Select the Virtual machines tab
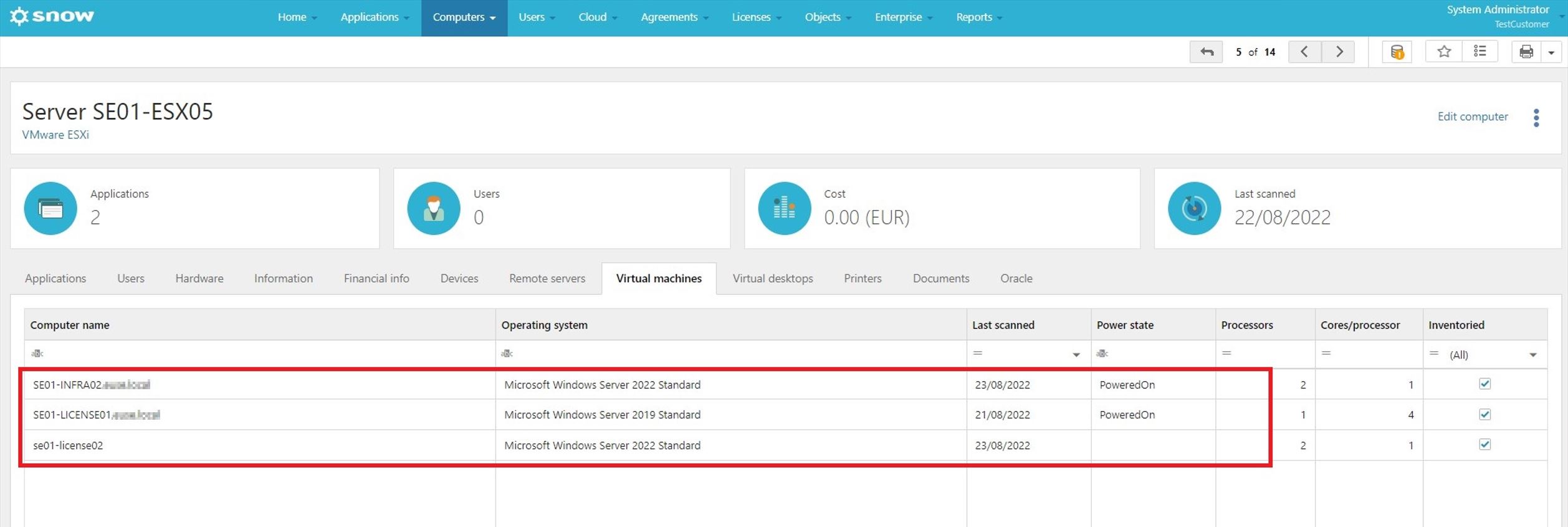The width and height of the screenshot is (1568, 527). point(659,279)
